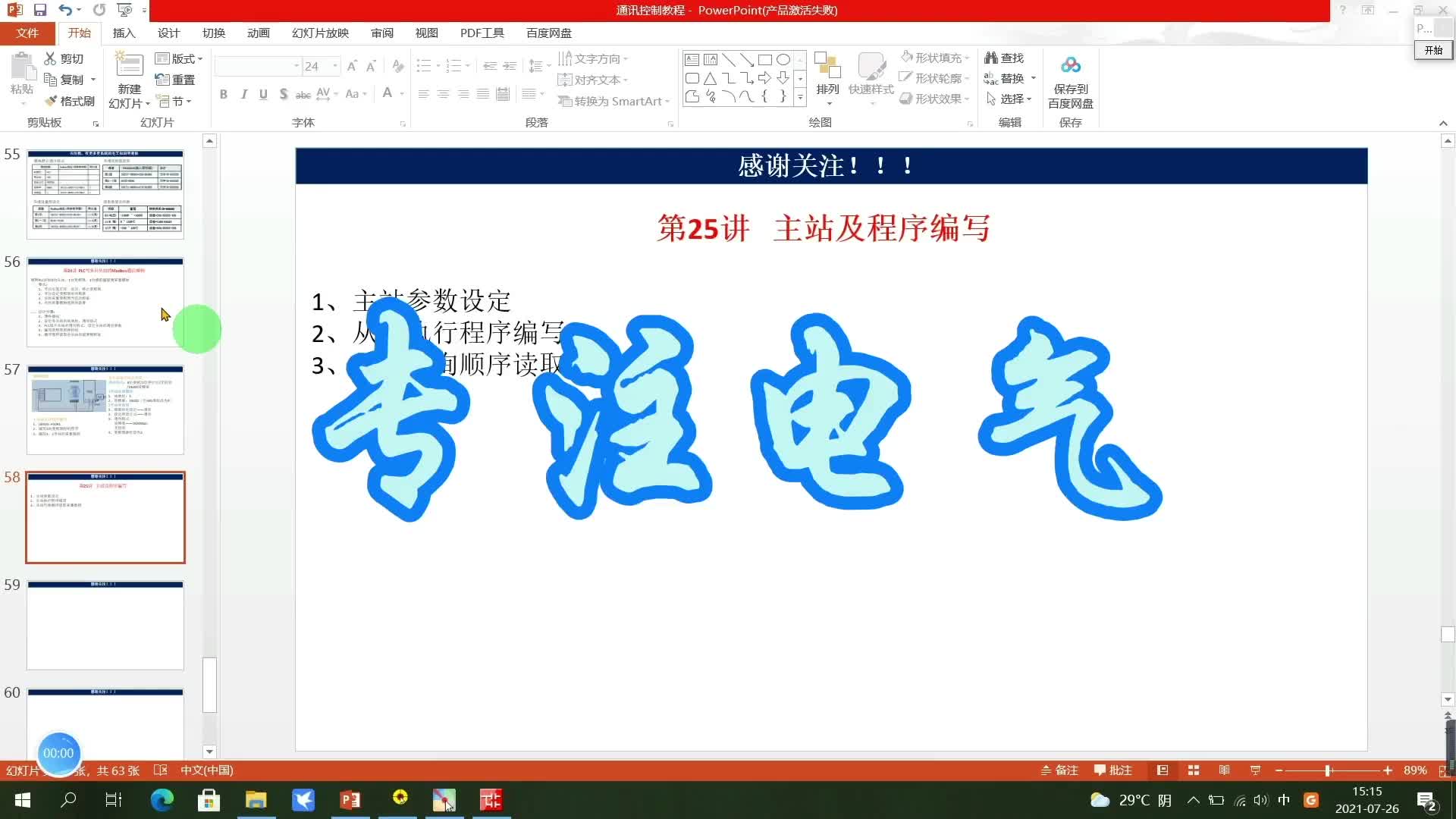Screen dimensions: 1456x819
Task: Select the oval shape in shapes gallery
Action: [783, 59]
